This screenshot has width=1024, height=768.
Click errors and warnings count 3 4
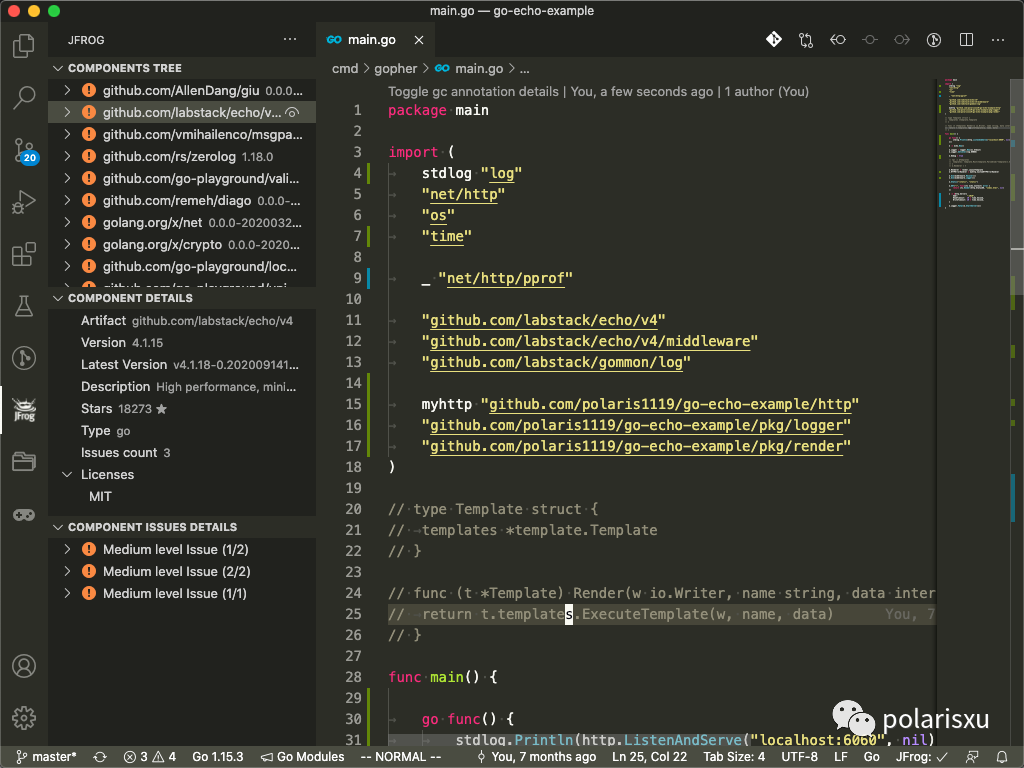tap(150, 757)
